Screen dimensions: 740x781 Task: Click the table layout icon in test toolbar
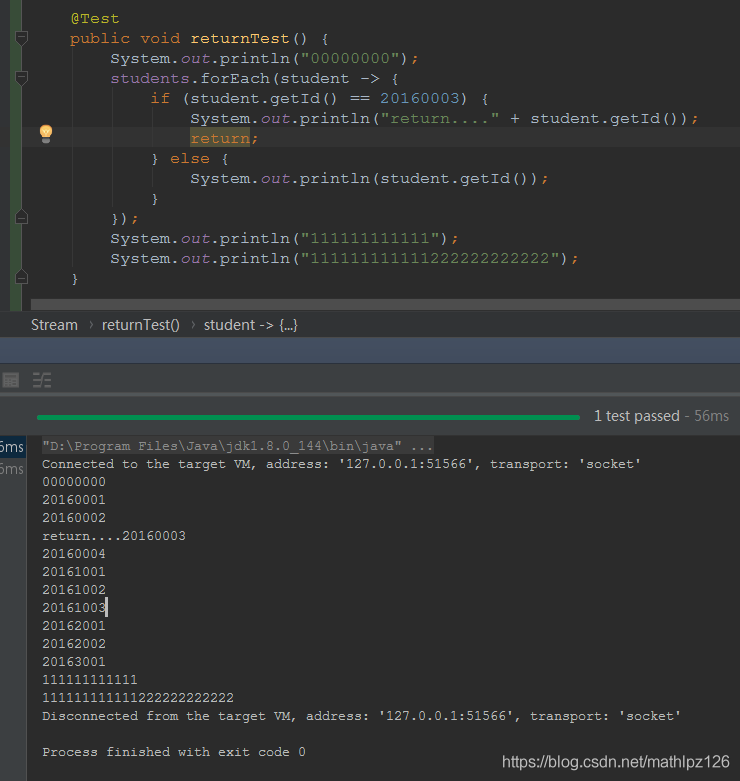coord(11,380)
